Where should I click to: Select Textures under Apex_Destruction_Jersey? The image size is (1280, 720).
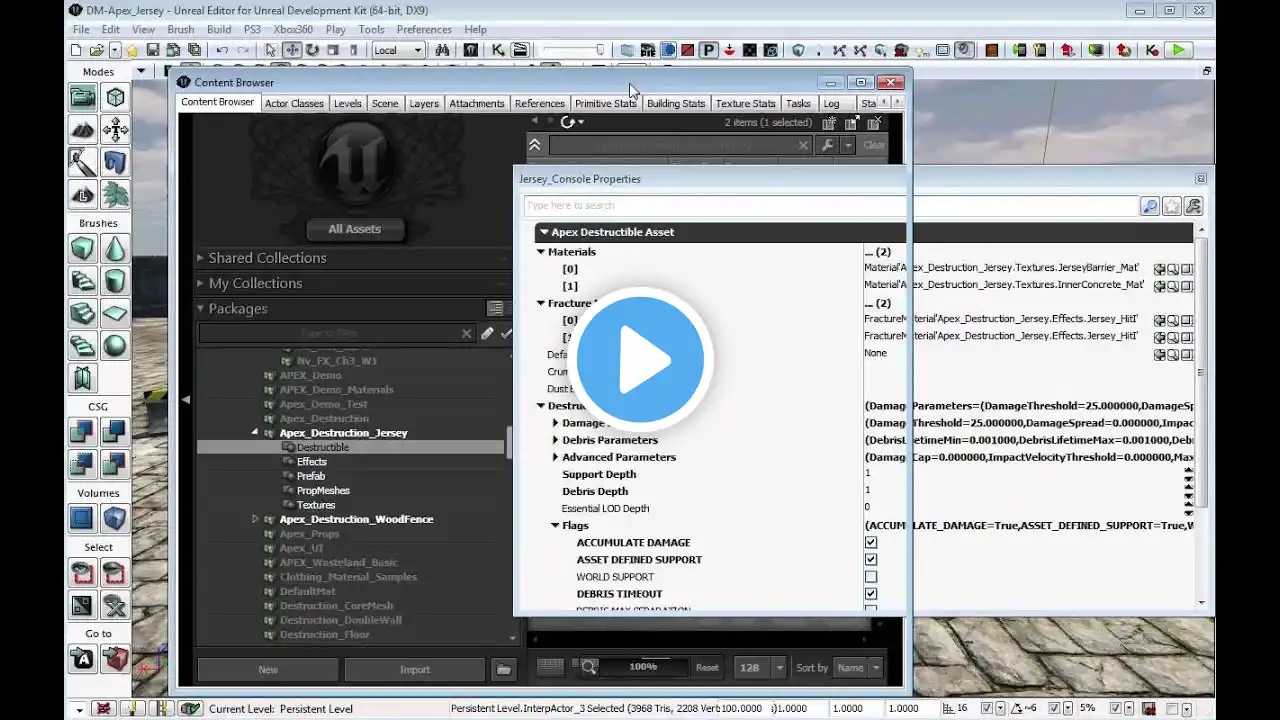(x=315, y=505)
